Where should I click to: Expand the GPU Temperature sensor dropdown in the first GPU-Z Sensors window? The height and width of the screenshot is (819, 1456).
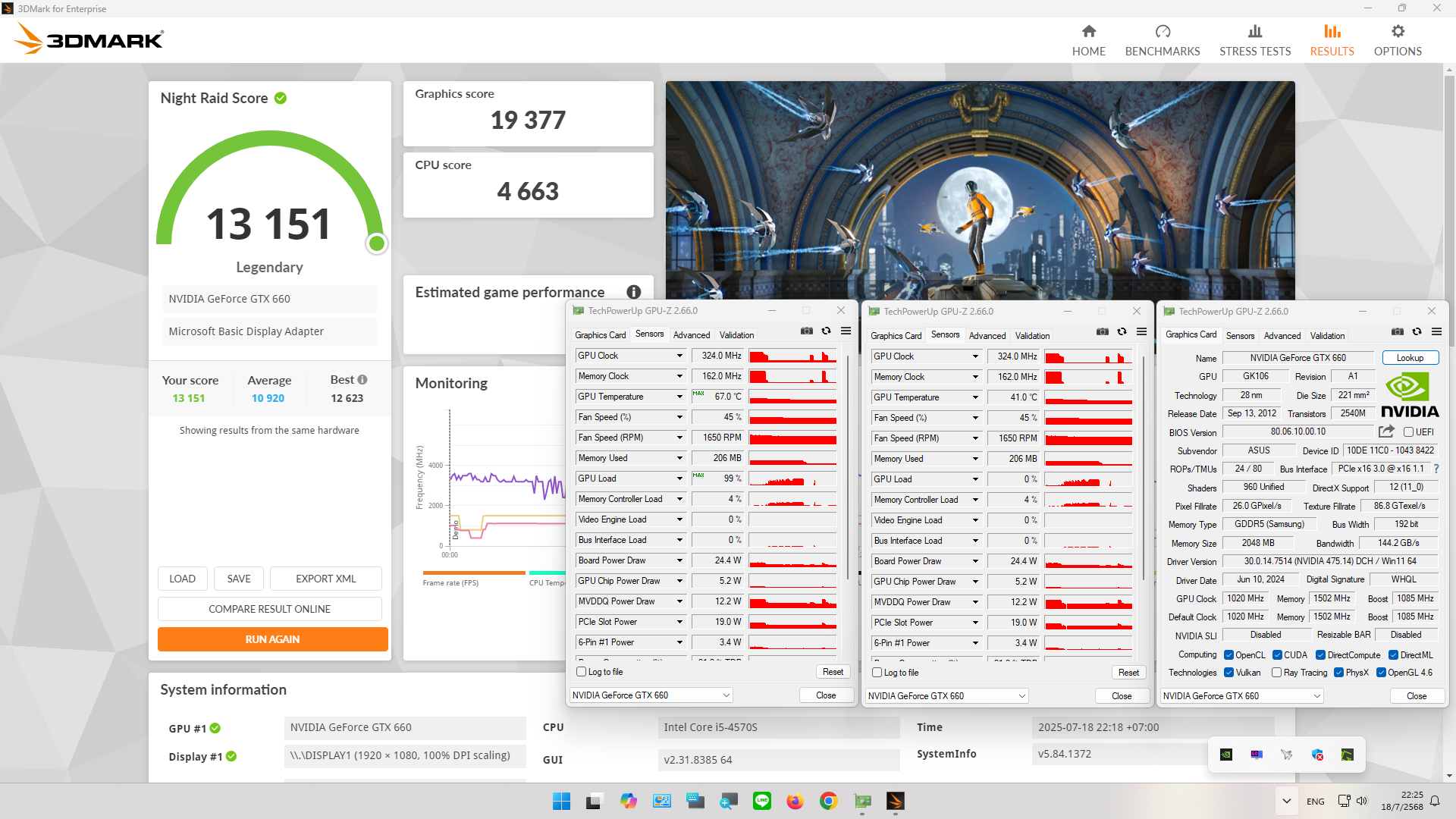(x=679, y=397)
